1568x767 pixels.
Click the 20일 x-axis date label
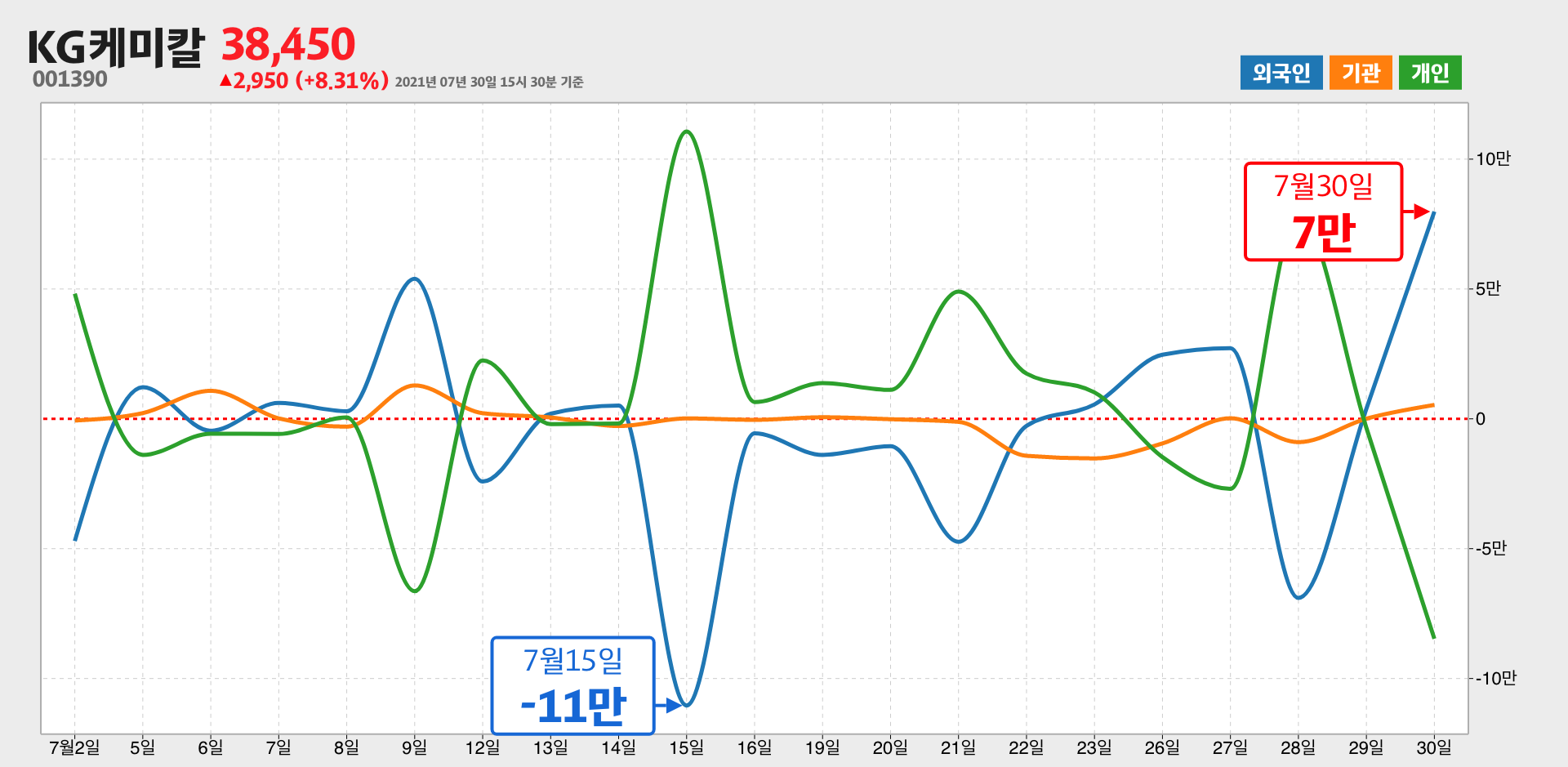890,747
